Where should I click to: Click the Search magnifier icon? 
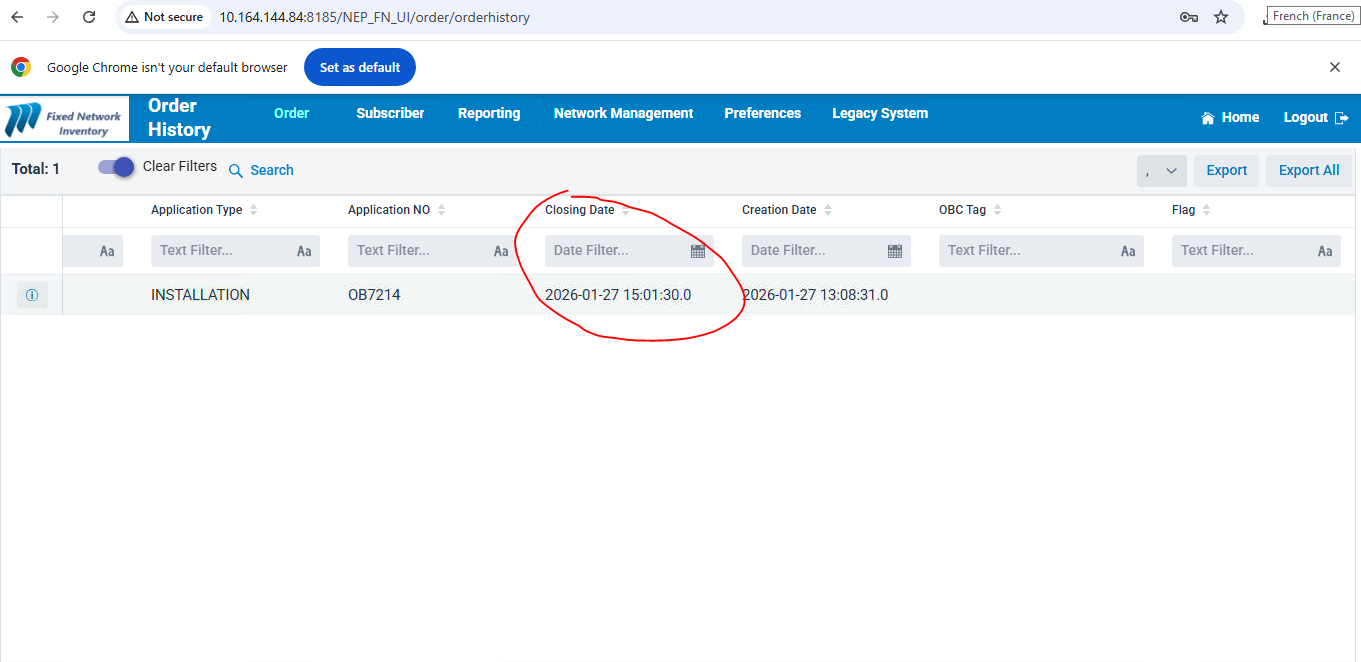tap(236, 171)
